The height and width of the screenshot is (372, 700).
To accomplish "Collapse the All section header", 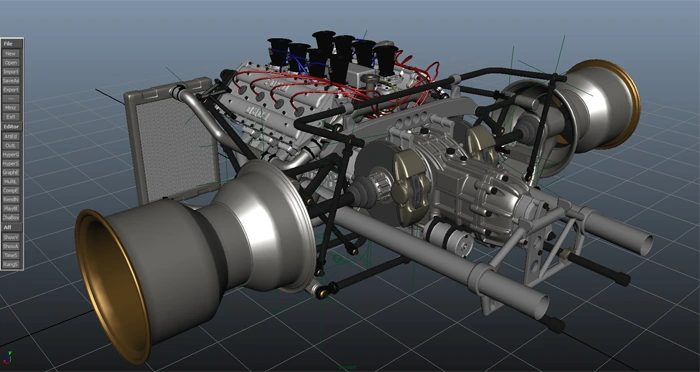I will tap(12, 227).
